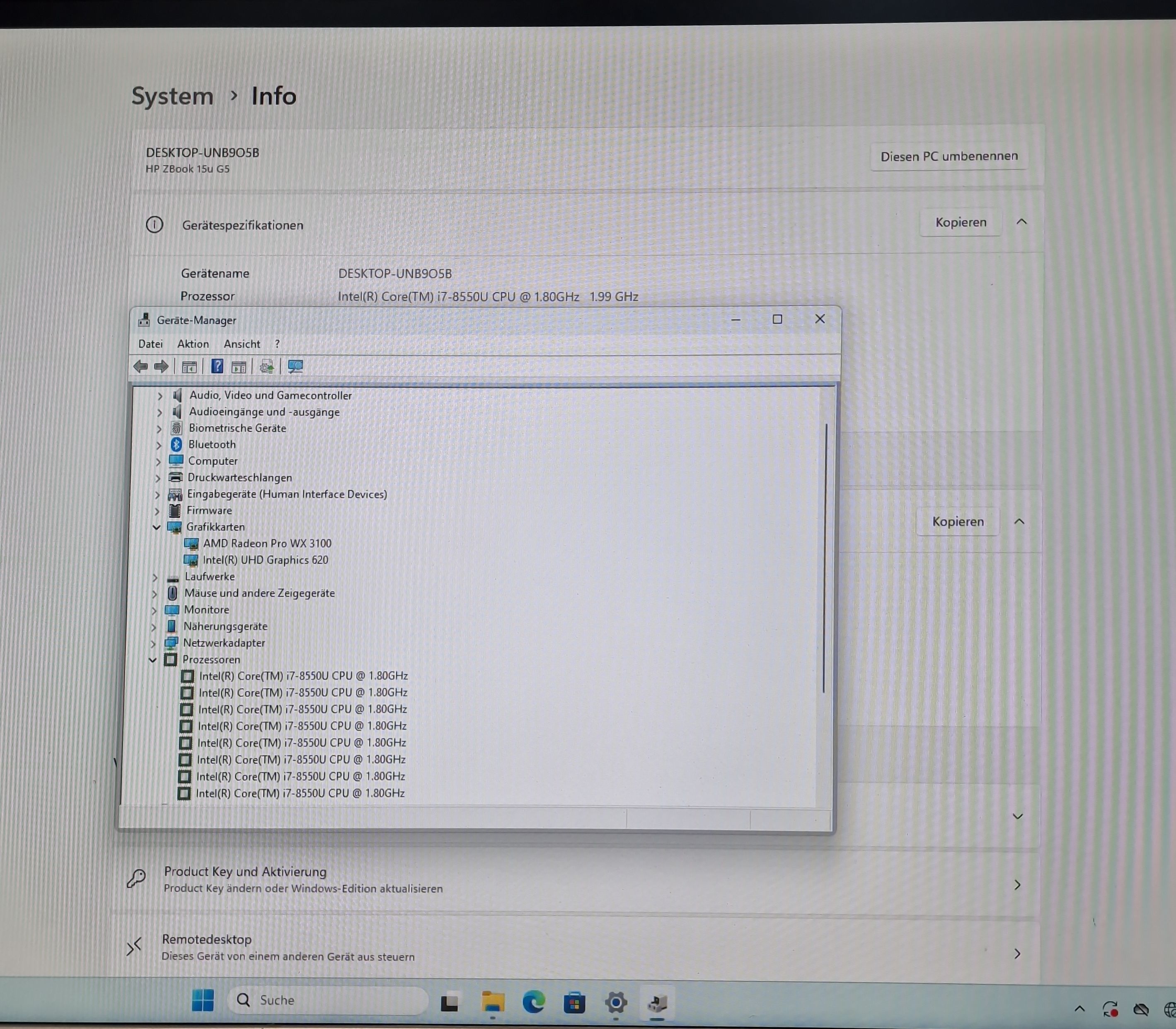Toggle the action pane toolbar icon
This screenshot has height=1029, width=1176.
point(239,367)
